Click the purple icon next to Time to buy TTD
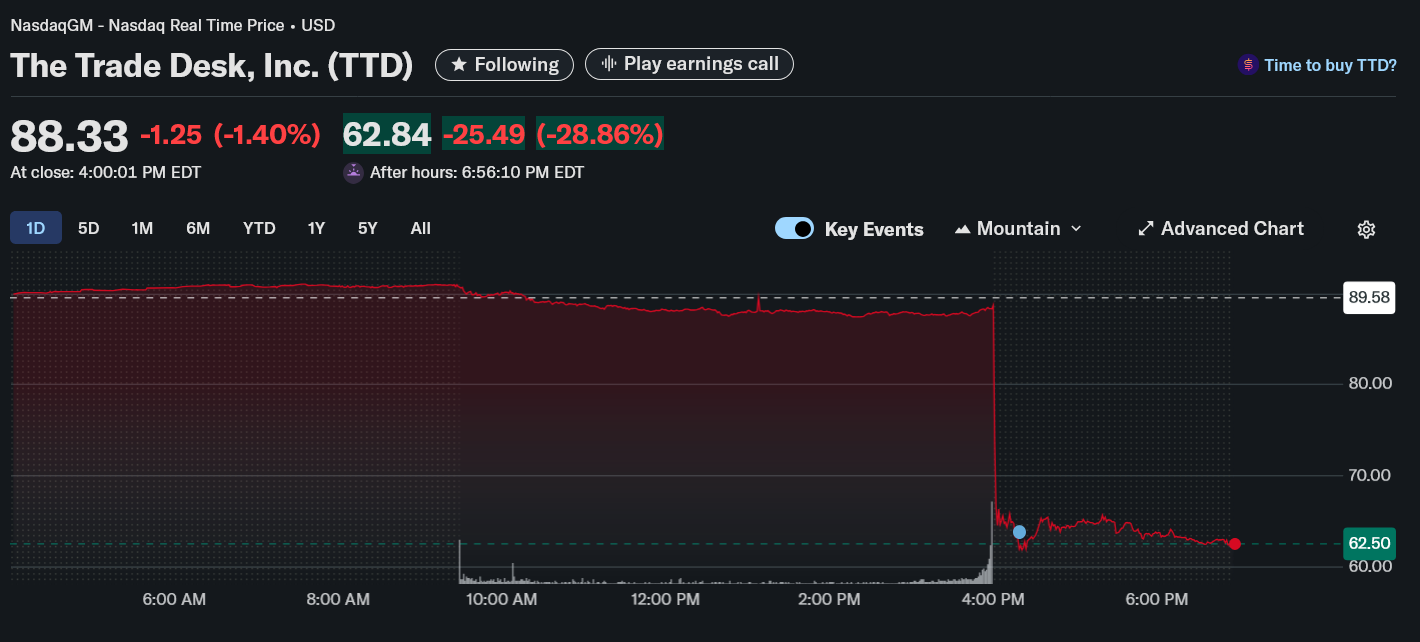Screen dimensions: 1420x642 [1247, 65]
